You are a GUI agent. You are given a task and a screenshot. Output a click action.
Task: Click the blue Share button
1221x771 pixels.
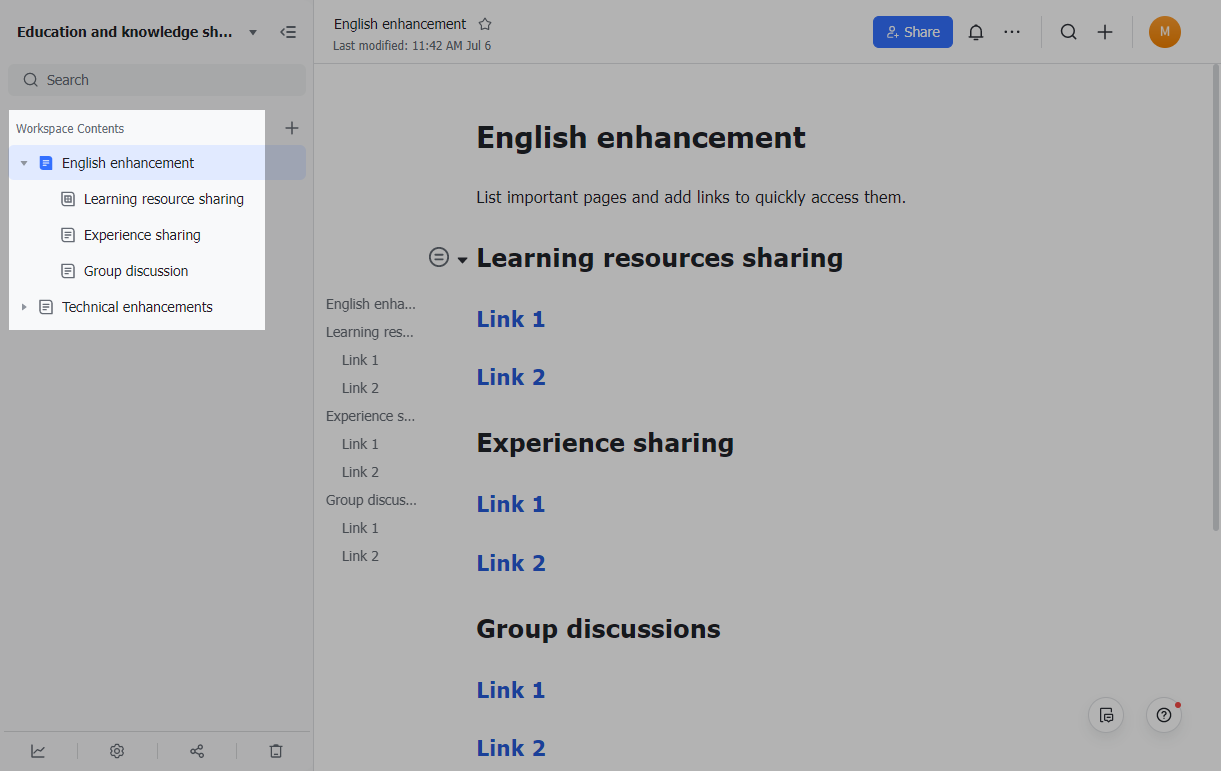pyautogui.click(x=912, y=32)
